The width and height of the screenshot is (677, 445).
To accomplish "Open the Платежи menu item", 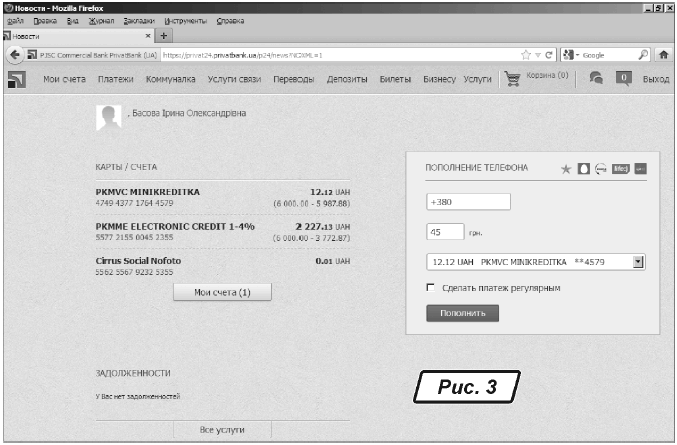I will pos(115,79).
